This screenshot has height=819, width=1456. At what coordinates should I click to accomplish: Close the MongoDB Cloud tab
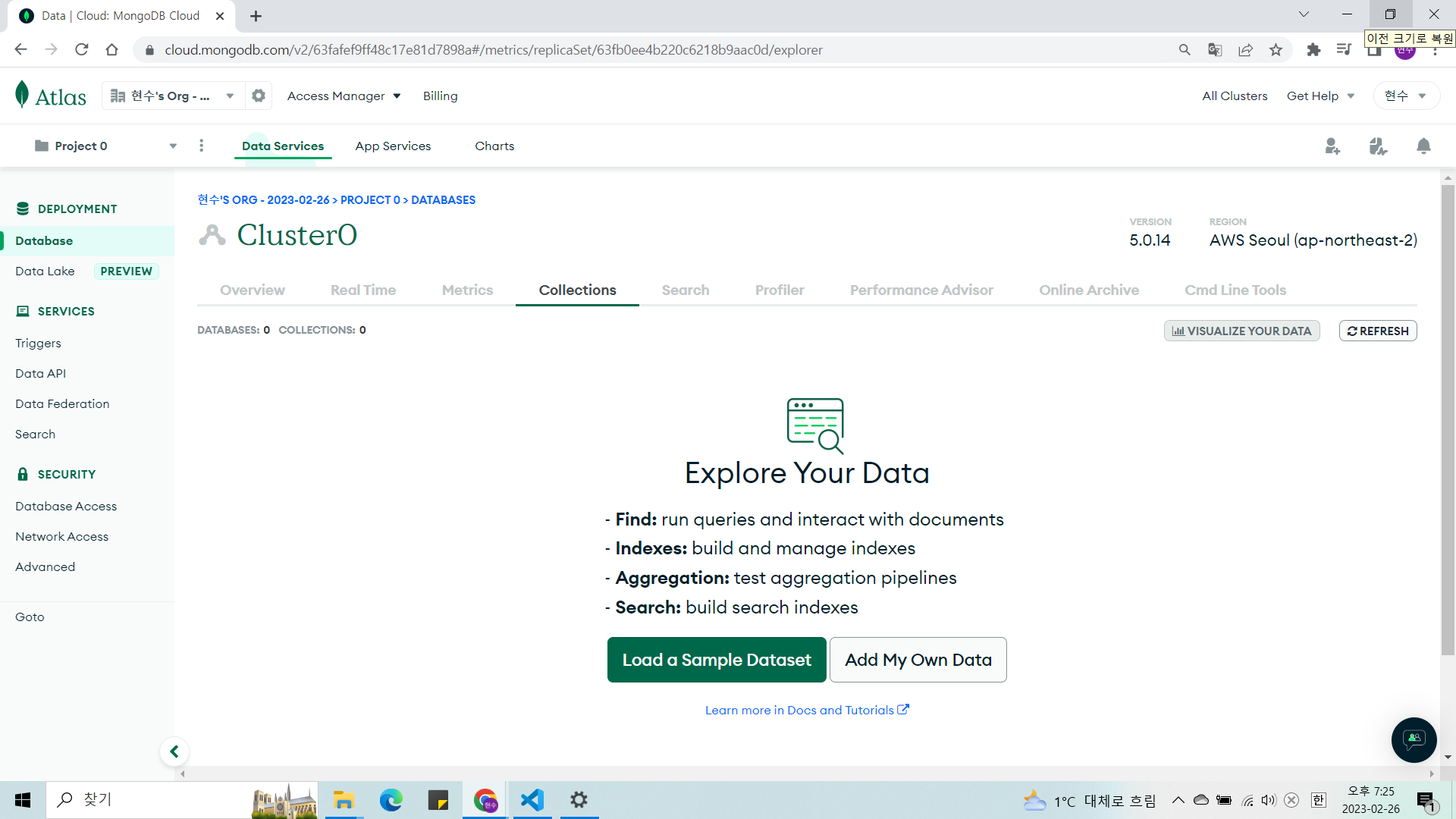pyautogui.click(x=220, y=16)
